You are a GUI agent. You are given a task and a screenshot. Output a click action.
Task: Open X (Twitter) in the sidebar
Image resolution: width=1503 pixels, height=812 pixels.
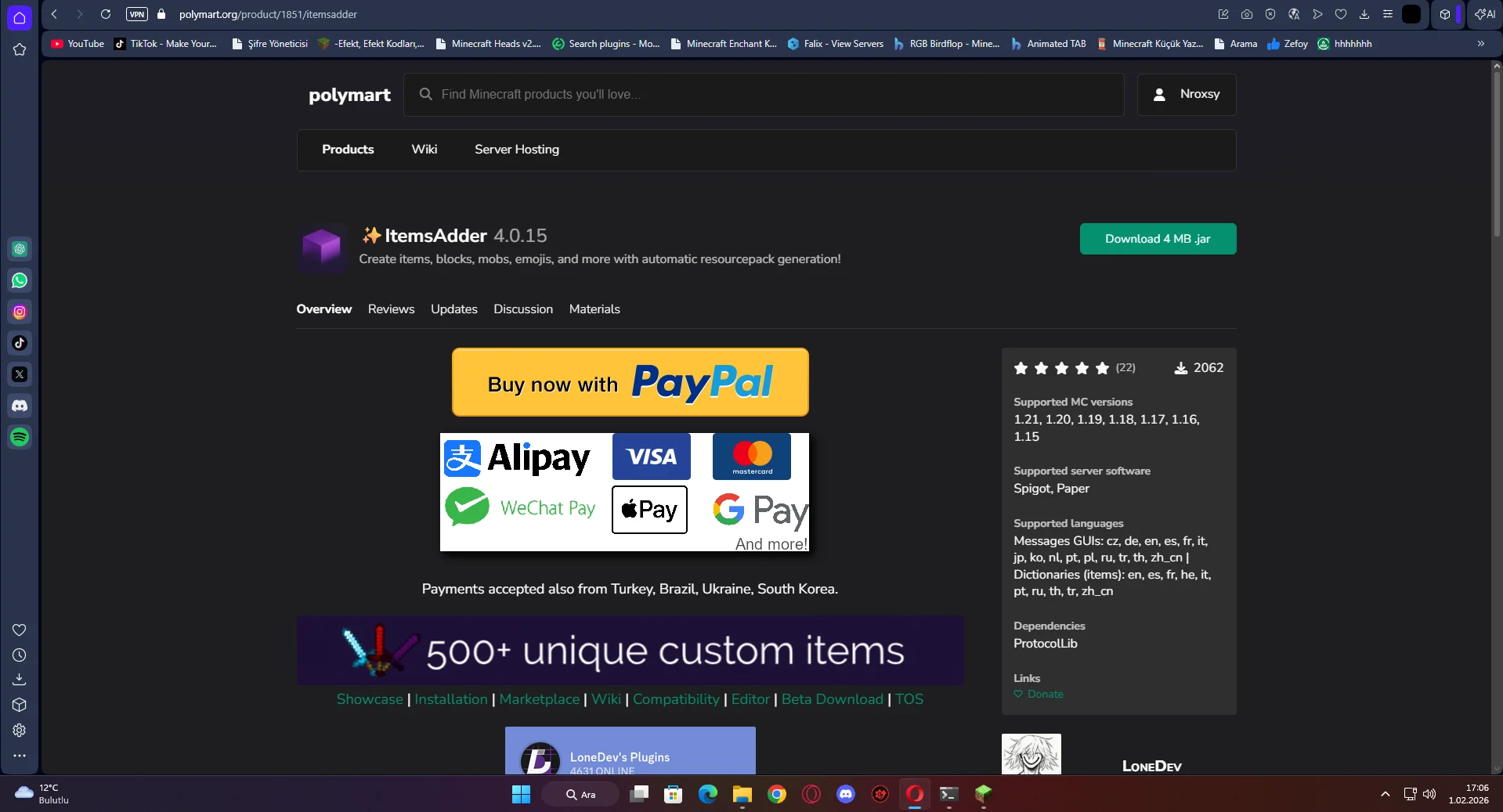click(x=20, y=374)
